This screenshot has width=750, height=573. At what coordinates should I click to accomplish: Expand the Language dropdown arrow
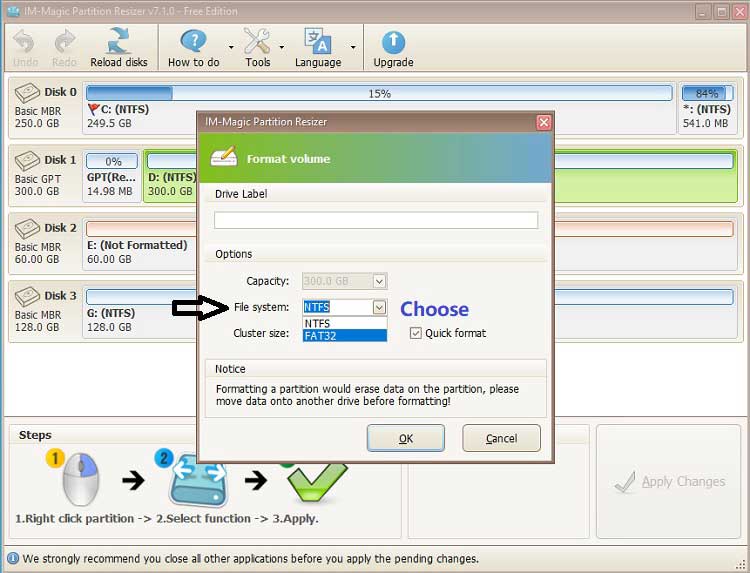[353, 47]
